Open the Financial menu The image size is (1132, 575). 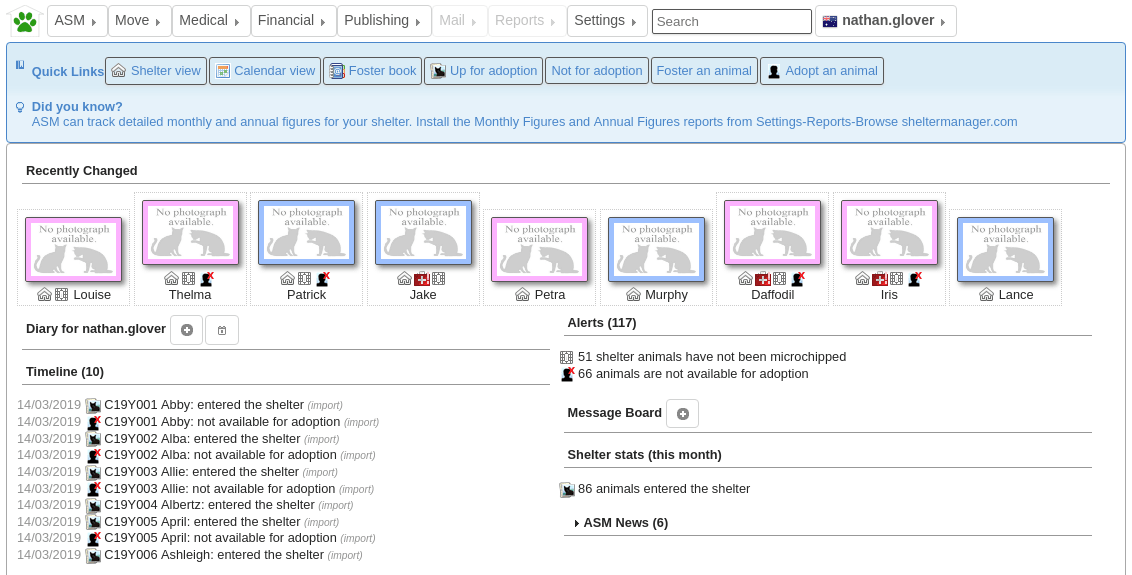coord(292,21)
